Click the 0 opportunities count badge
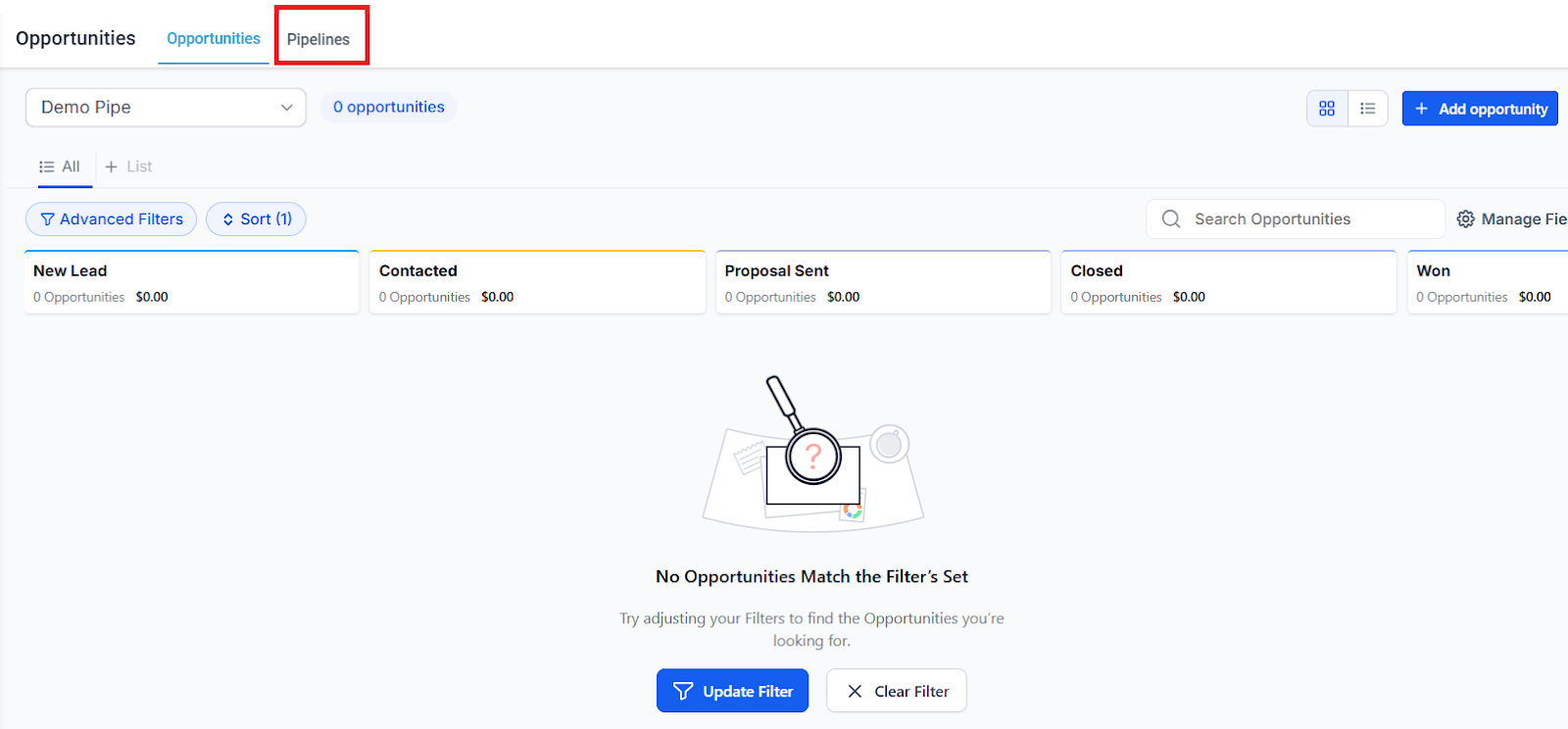This screenshot has width=1568, height=729. click(388, 107)
